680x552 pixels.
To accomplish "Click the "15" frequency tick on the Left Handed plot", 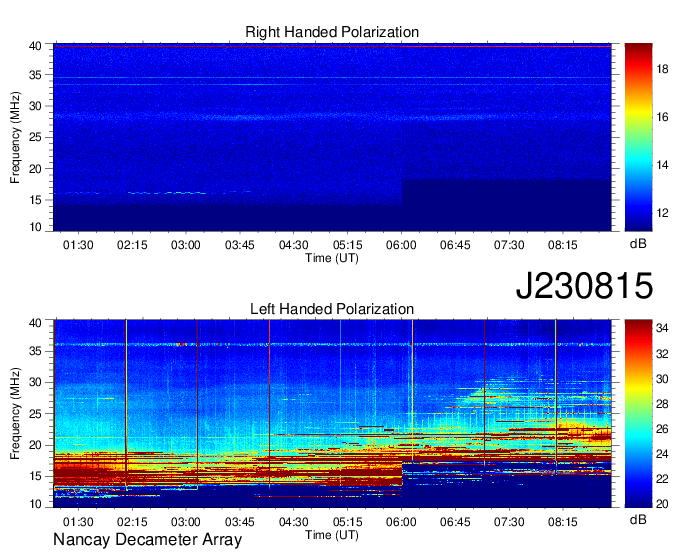I will [x=35, y=476].
